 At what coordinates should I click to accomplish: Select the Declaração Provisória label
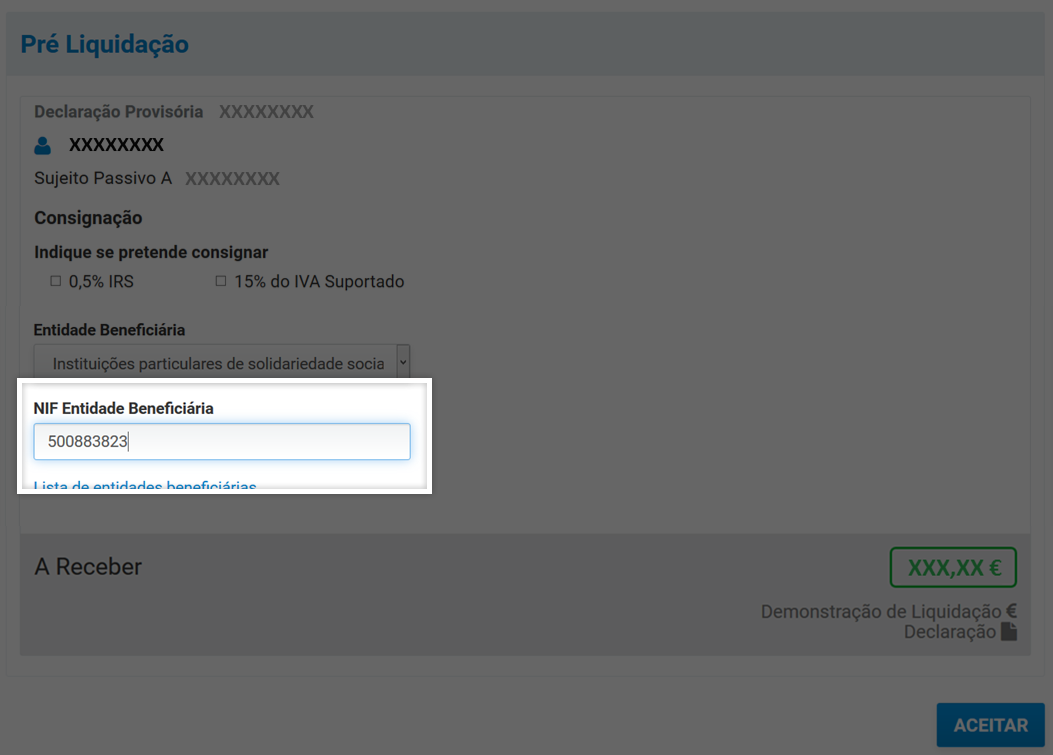click(x=118, y=112)
